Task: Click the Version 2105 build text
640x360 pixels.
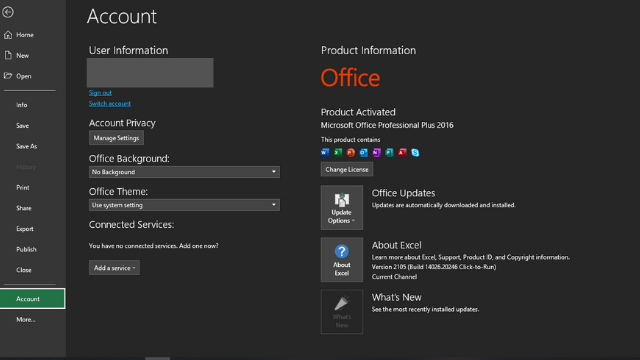Action: 434,267
